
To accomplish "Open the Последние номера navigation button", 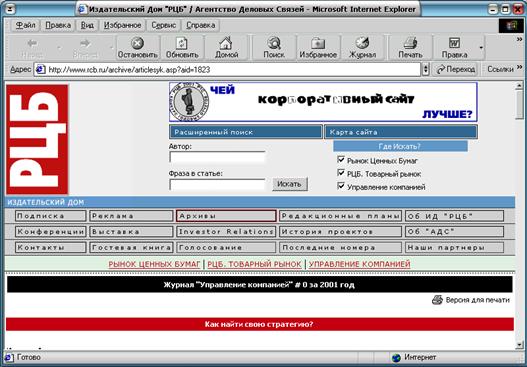I will point(340,247).
